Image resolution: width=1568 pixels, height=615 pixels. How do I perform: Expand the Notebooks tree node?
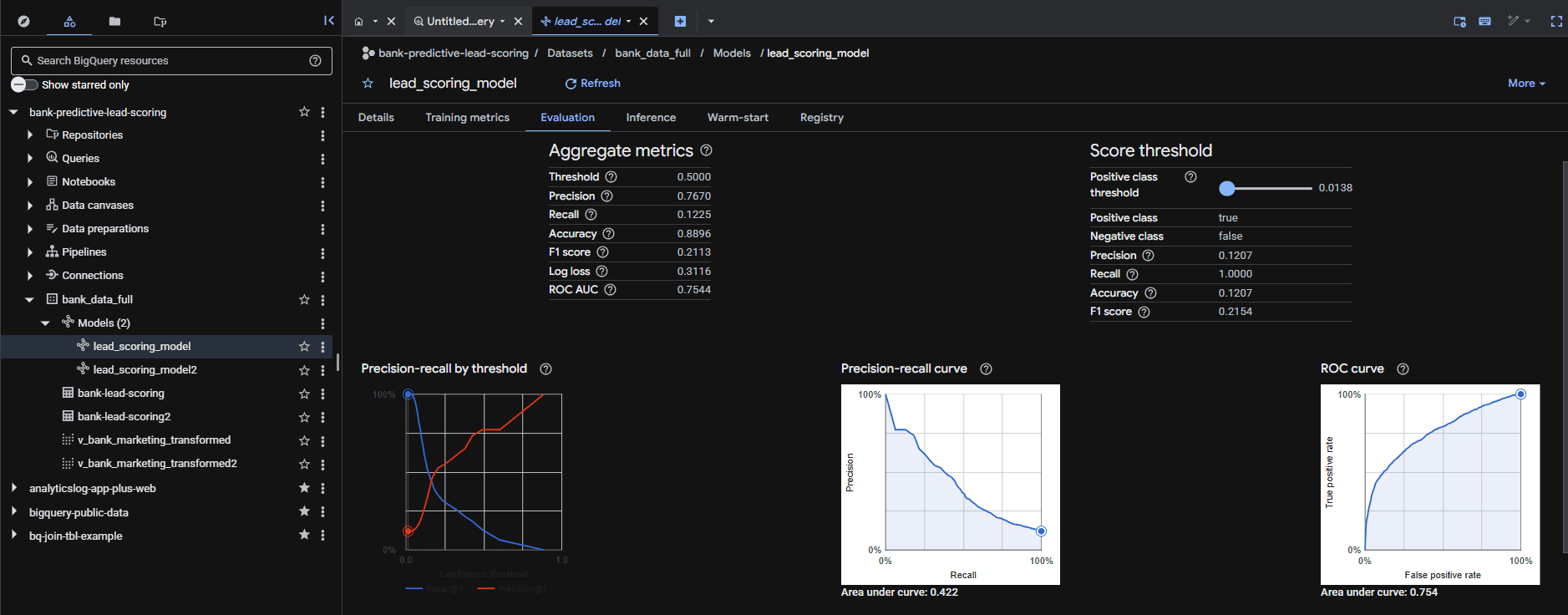point(30,182)
